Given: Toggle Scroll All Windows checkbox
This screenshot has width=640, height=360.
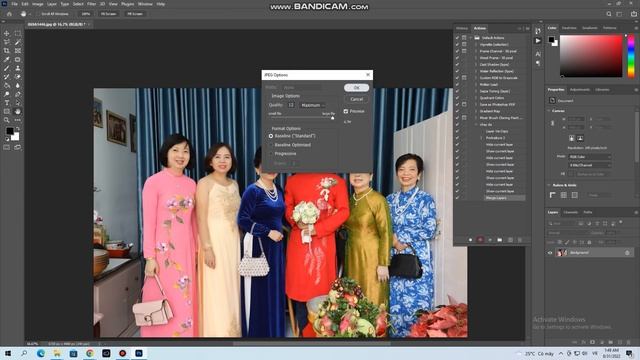Looking at the screenshot, I should pos(37,14).
